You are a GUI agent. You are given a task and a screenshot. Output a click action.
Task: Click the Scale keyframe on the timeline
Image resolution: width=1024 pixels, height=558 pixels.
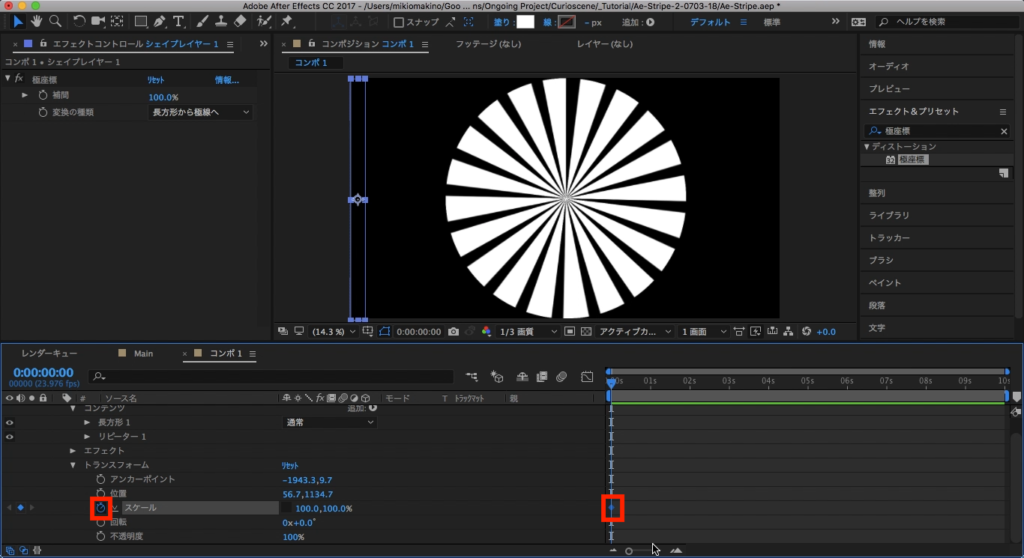611,508
